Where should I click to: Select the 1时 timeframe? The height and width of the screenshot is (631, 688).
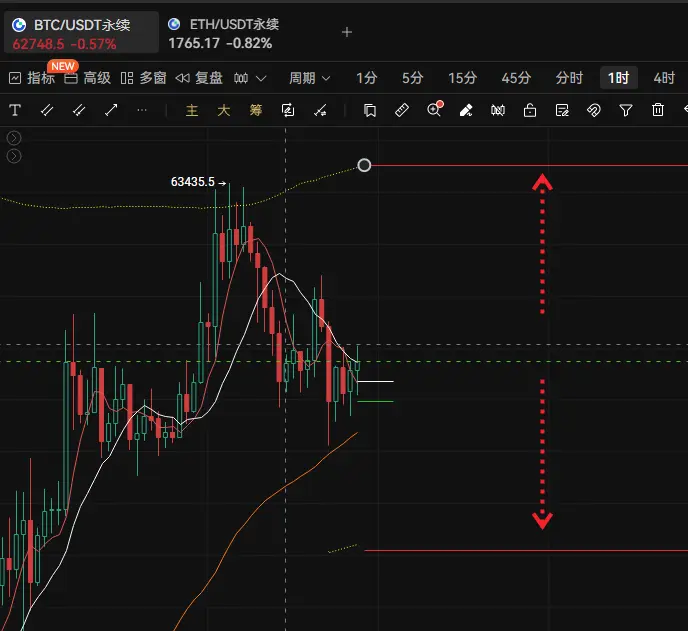tap(619, 78)
